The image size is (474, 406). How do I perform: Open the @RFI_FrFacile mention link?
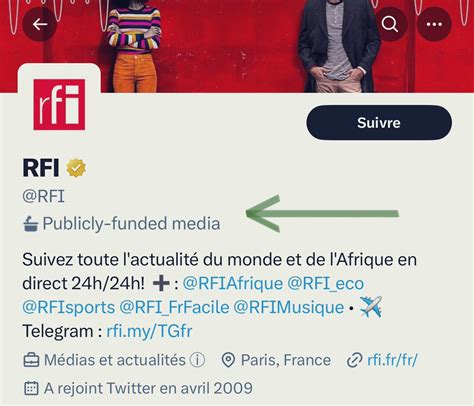pyautogui.click(x=174, y=307)
